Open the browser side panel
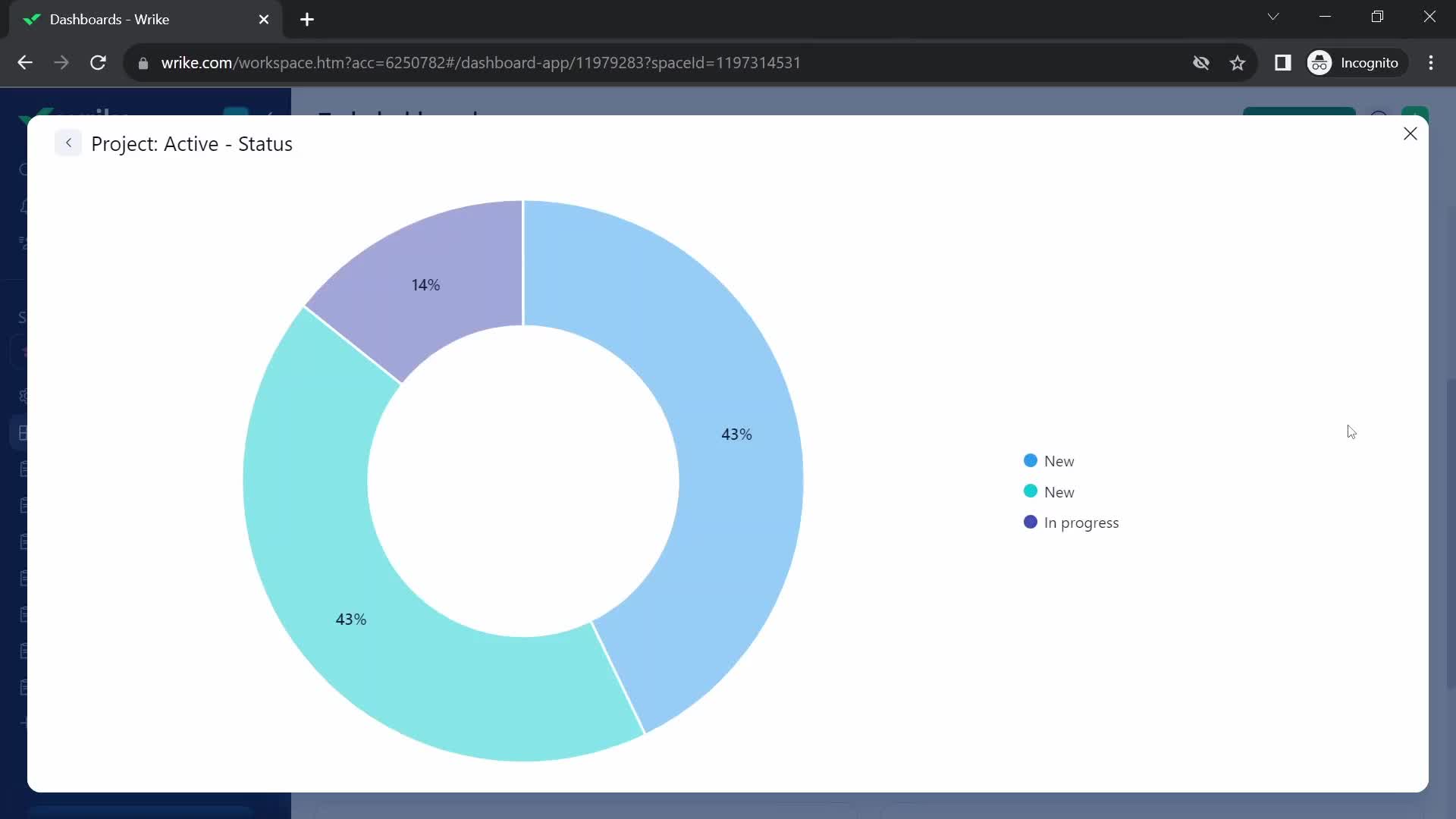 [1282, 63]
